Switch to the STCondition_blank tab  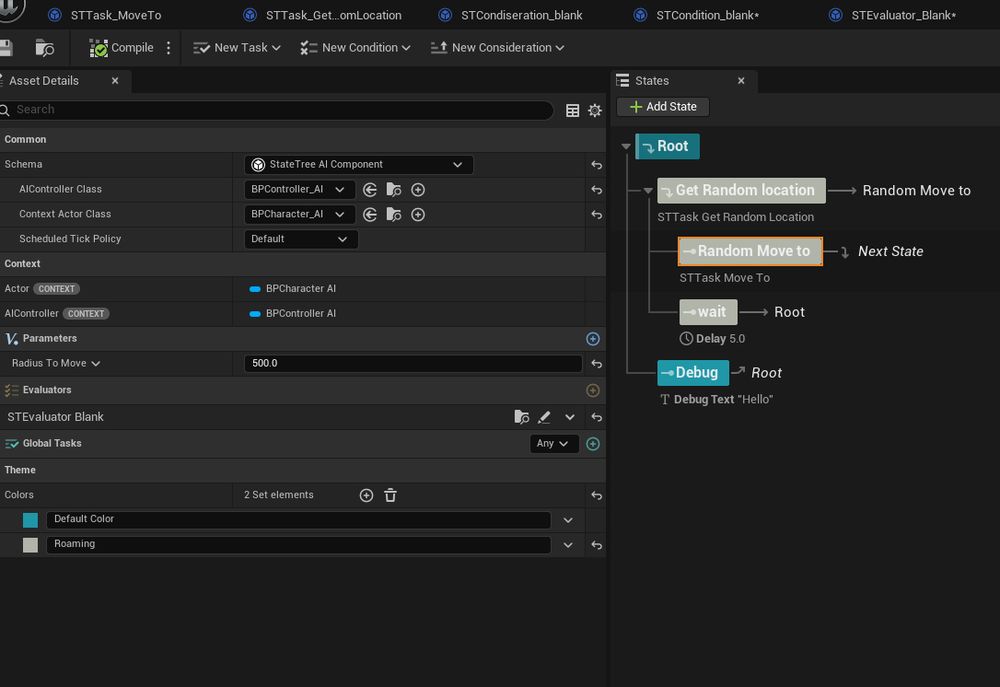pos(696,15)
